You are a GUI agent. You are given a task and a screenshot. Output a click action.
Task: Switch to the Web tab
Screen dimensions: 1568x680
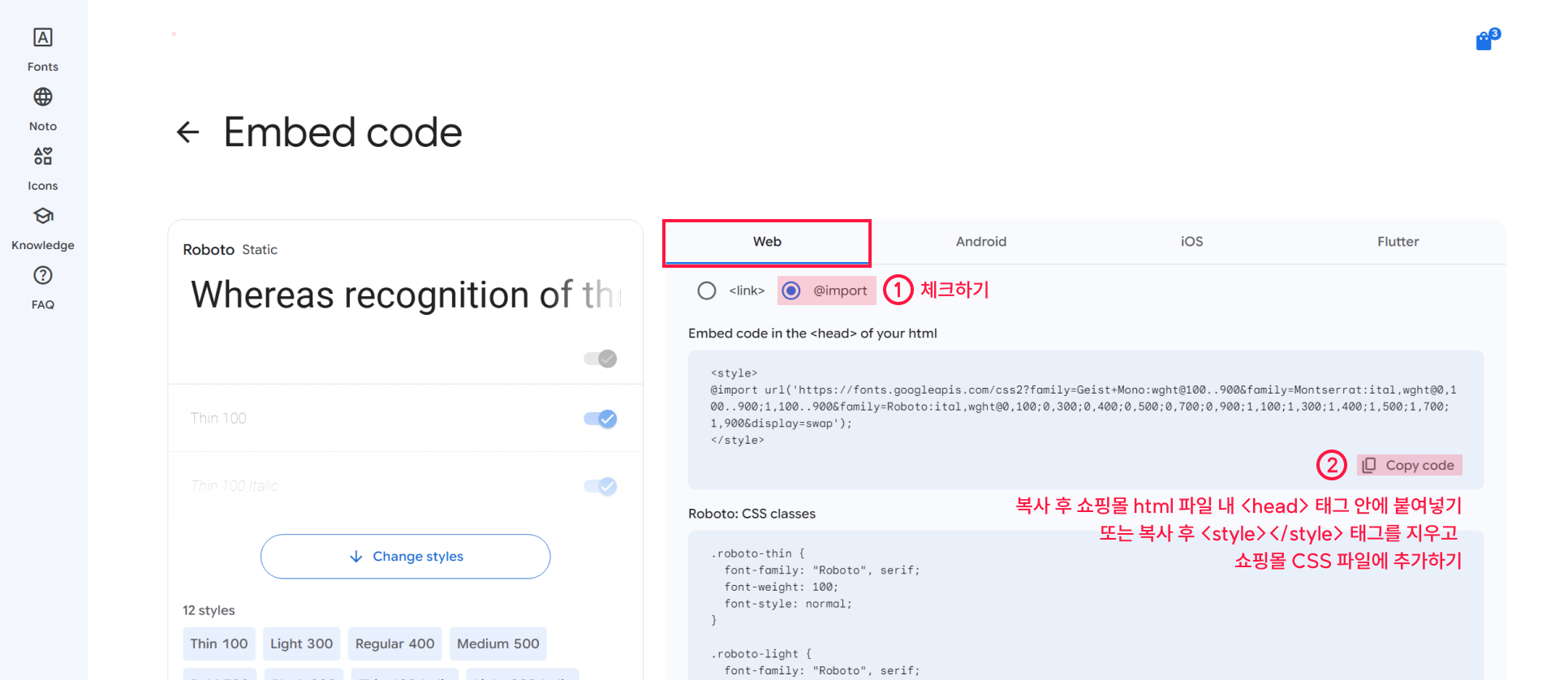[767, 242]
